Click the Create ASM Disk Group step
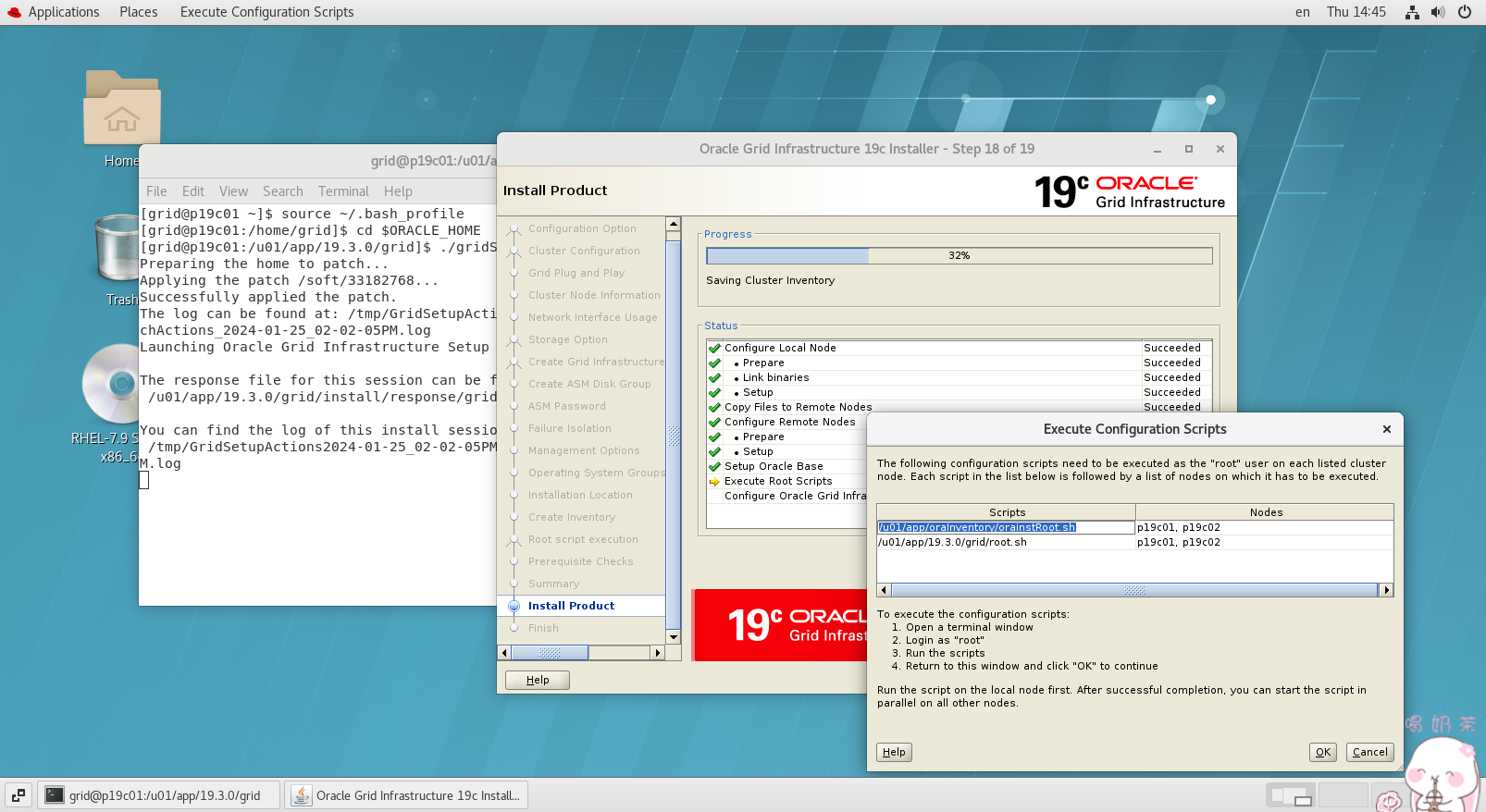Image resolution: width=1486 pixels, height=812 pixels. point(589,384)
